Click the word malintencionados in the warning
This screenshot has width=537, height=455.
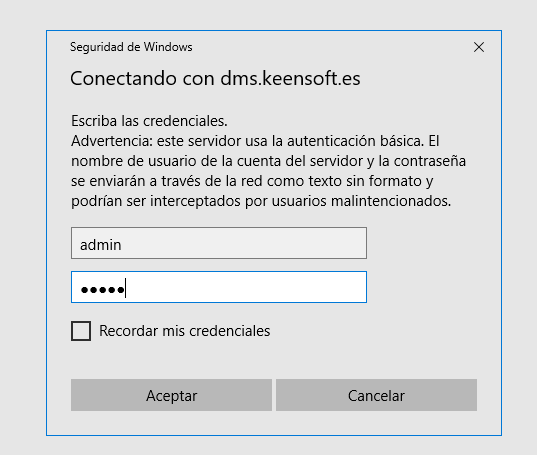coord(391,201)
